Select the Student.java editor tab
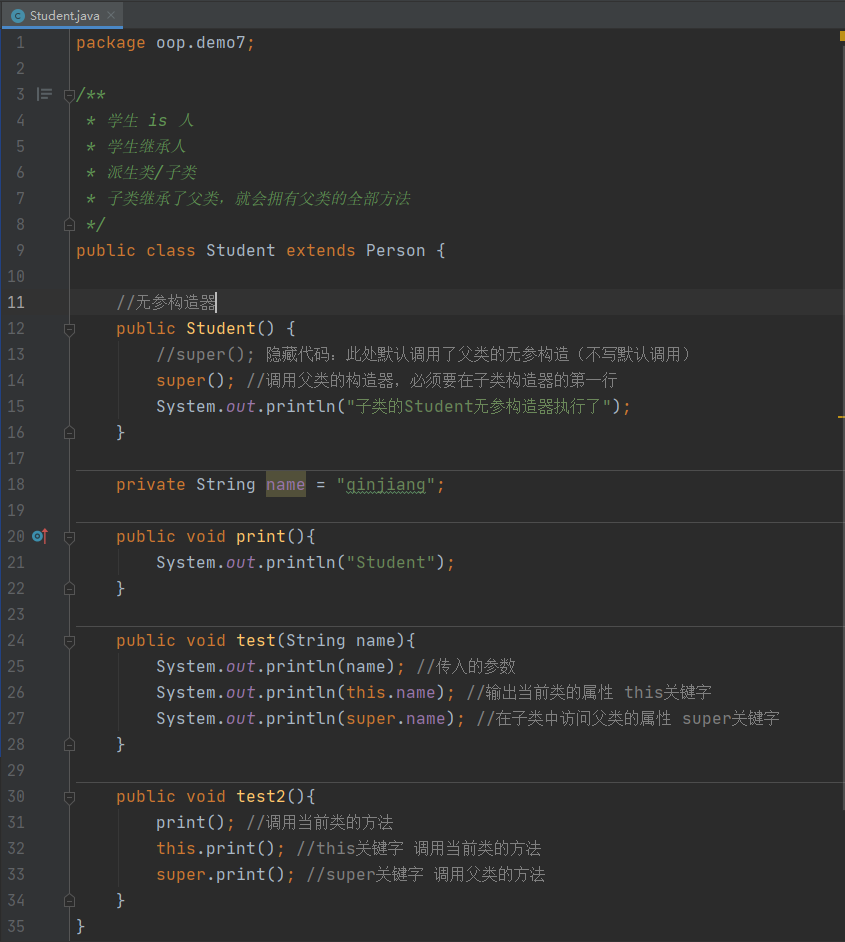The image size is (845, 942). click(62, 15)
